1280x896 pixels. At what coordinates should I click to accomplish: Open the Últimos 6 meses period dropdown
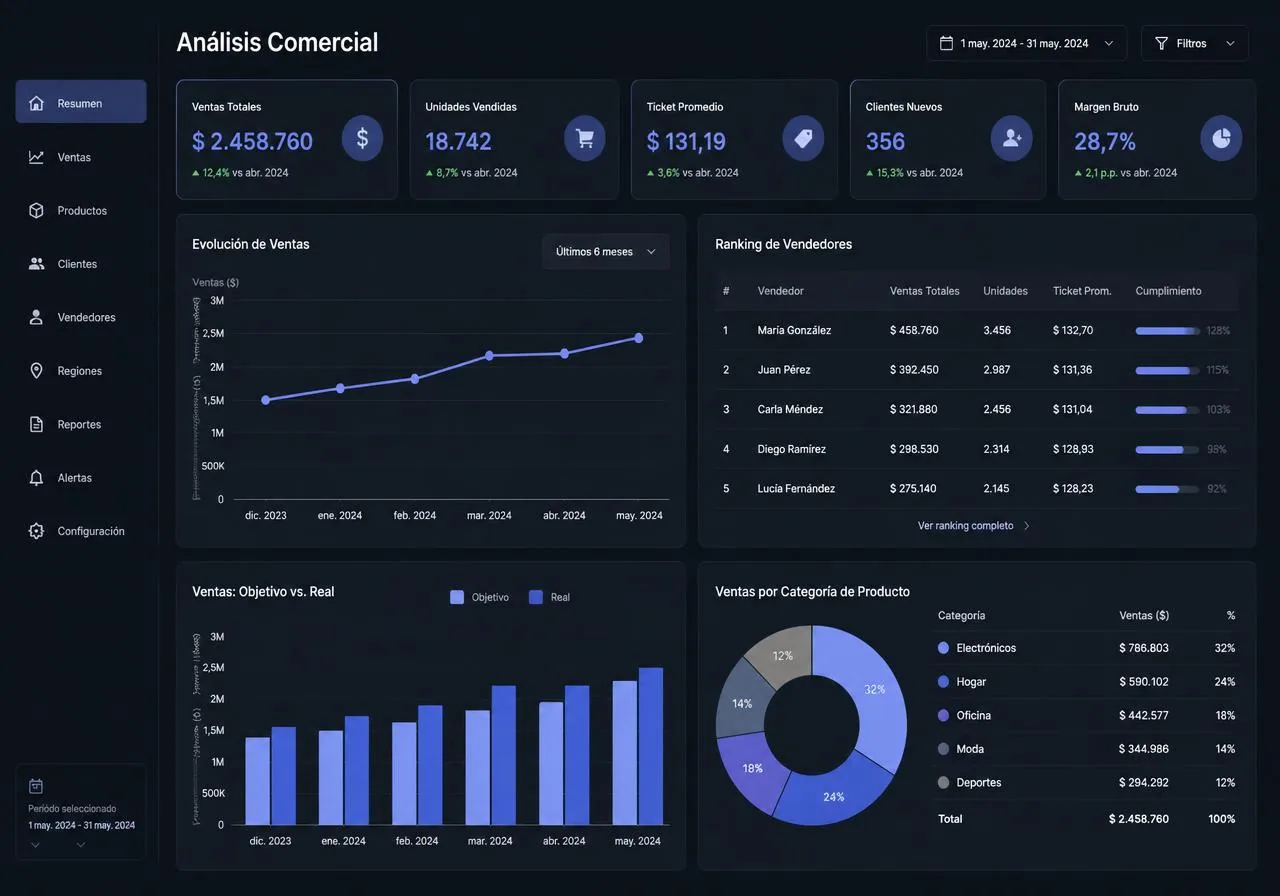606,252
